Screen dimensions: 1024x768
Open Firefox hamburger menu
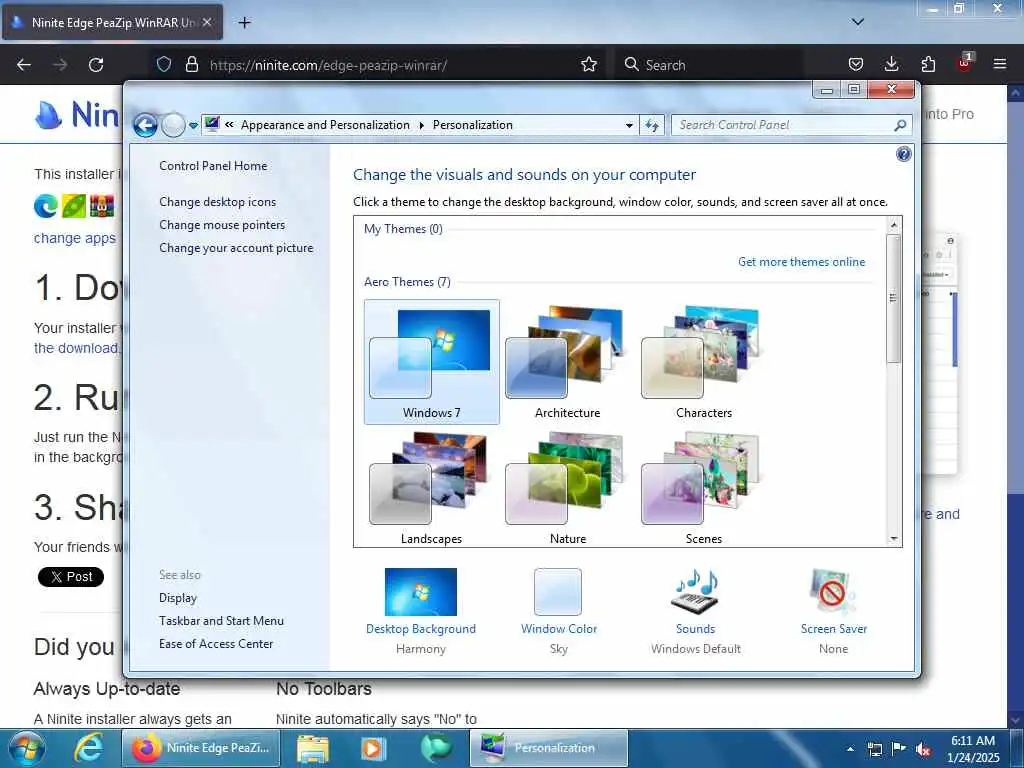(1000, 64)
